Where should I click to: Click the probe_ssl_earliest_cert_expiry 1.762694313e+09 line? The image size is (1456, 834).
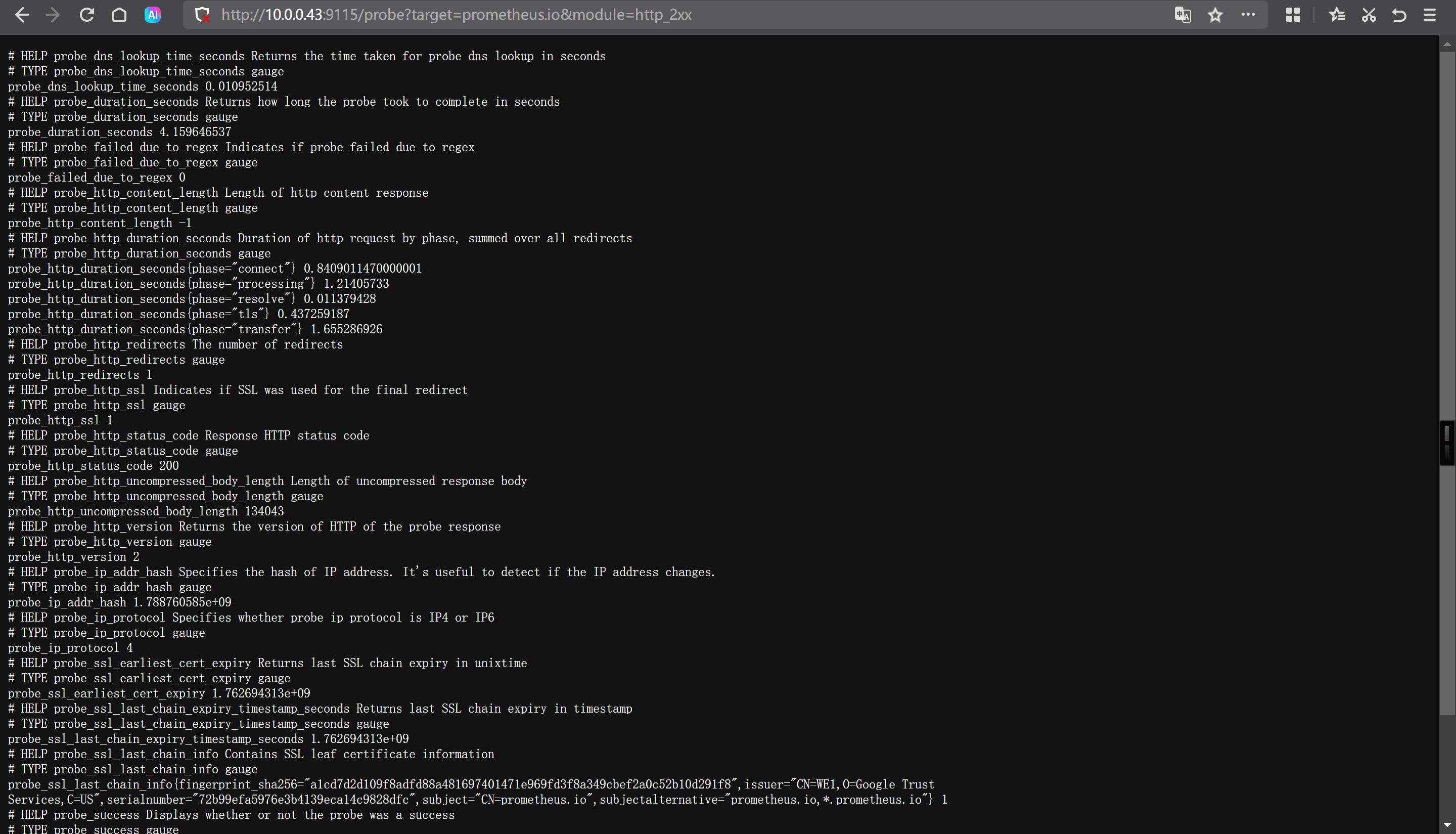click(159, 693)
